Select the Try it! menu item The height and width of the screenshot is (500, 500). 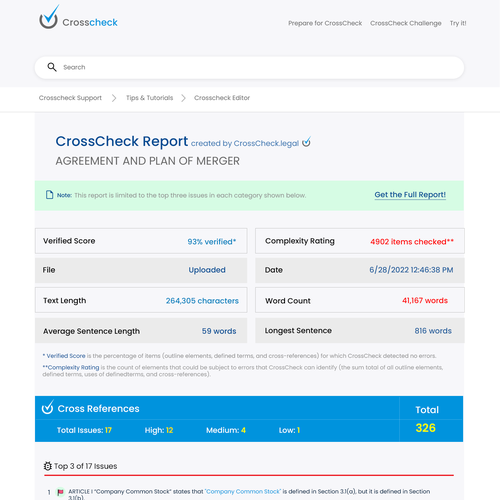coord(458,23)
